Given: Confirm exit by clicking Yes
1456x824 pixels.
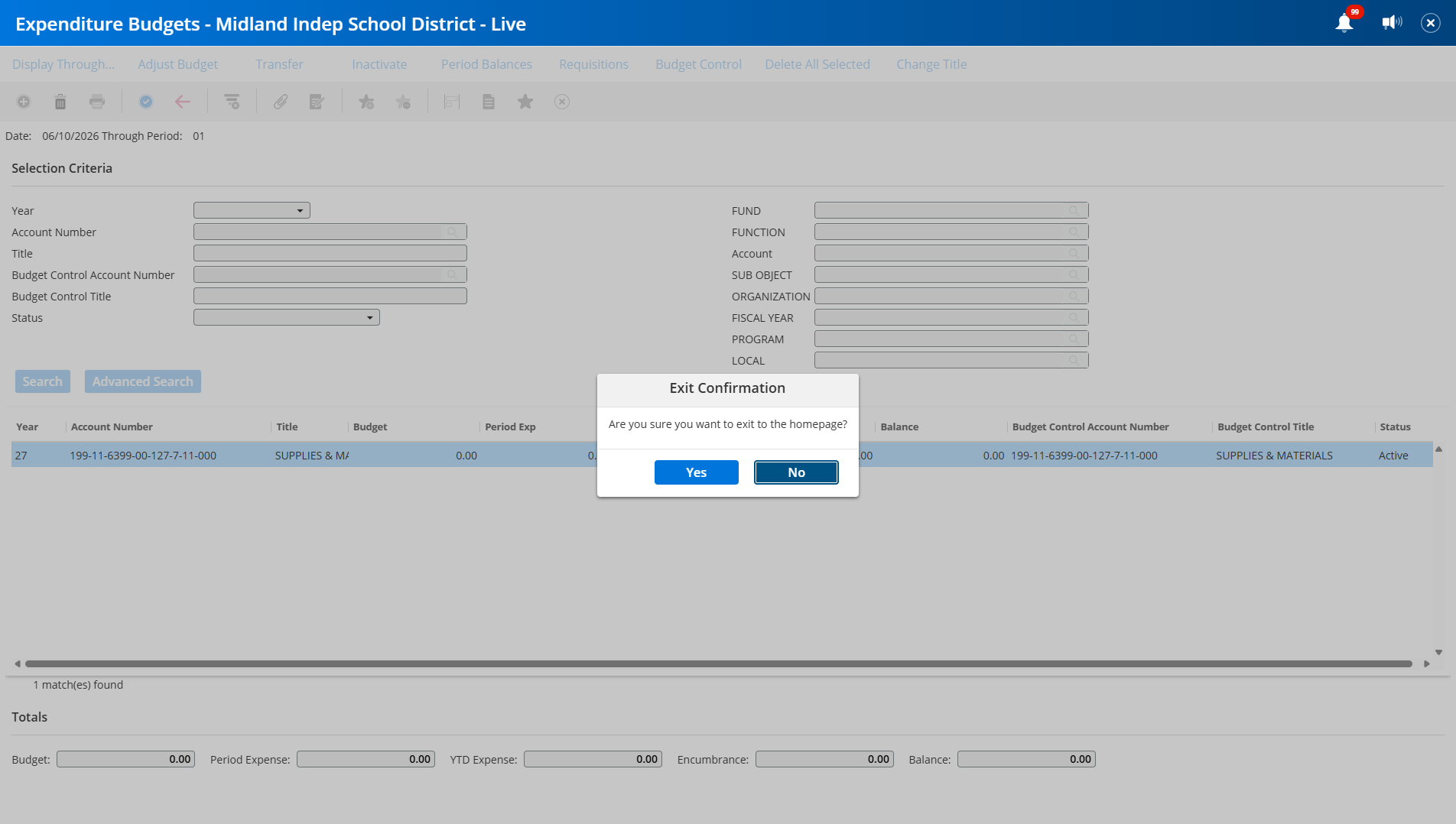Looking at the screenshot, I should (x=697, y=472).
